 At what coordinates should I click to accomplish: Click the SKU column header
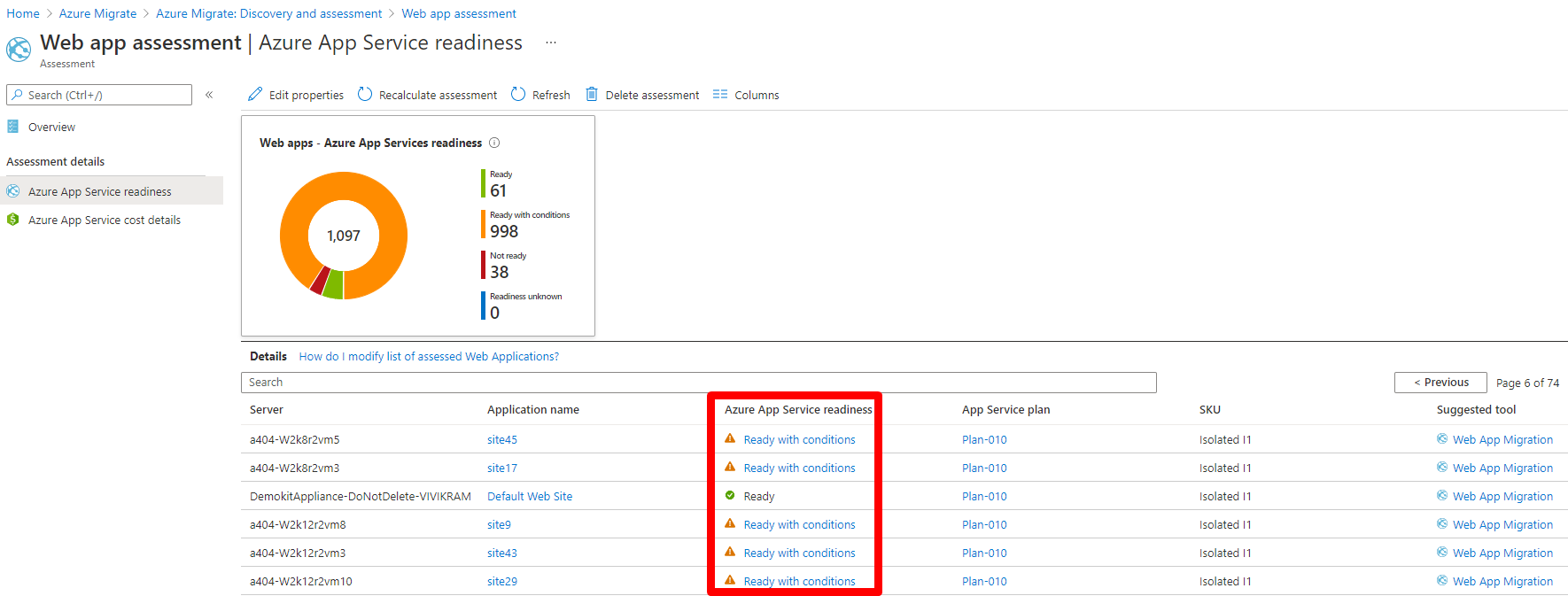1210,409
